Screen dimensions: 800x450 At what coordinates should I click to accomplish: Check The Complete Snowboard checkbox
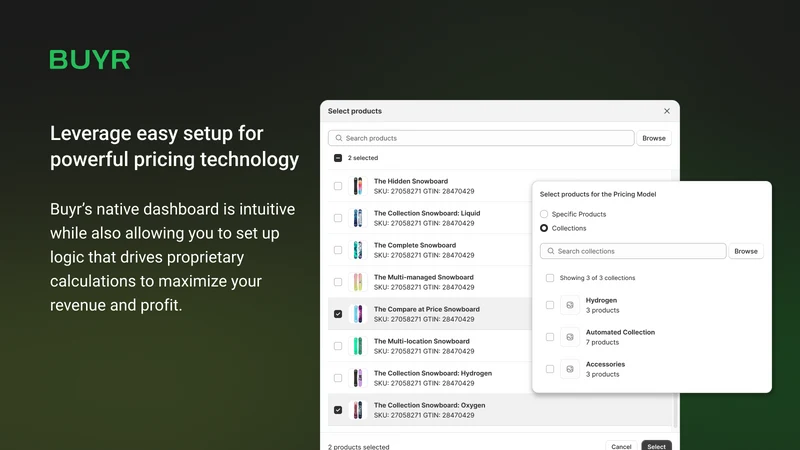[x=338, y=250]
